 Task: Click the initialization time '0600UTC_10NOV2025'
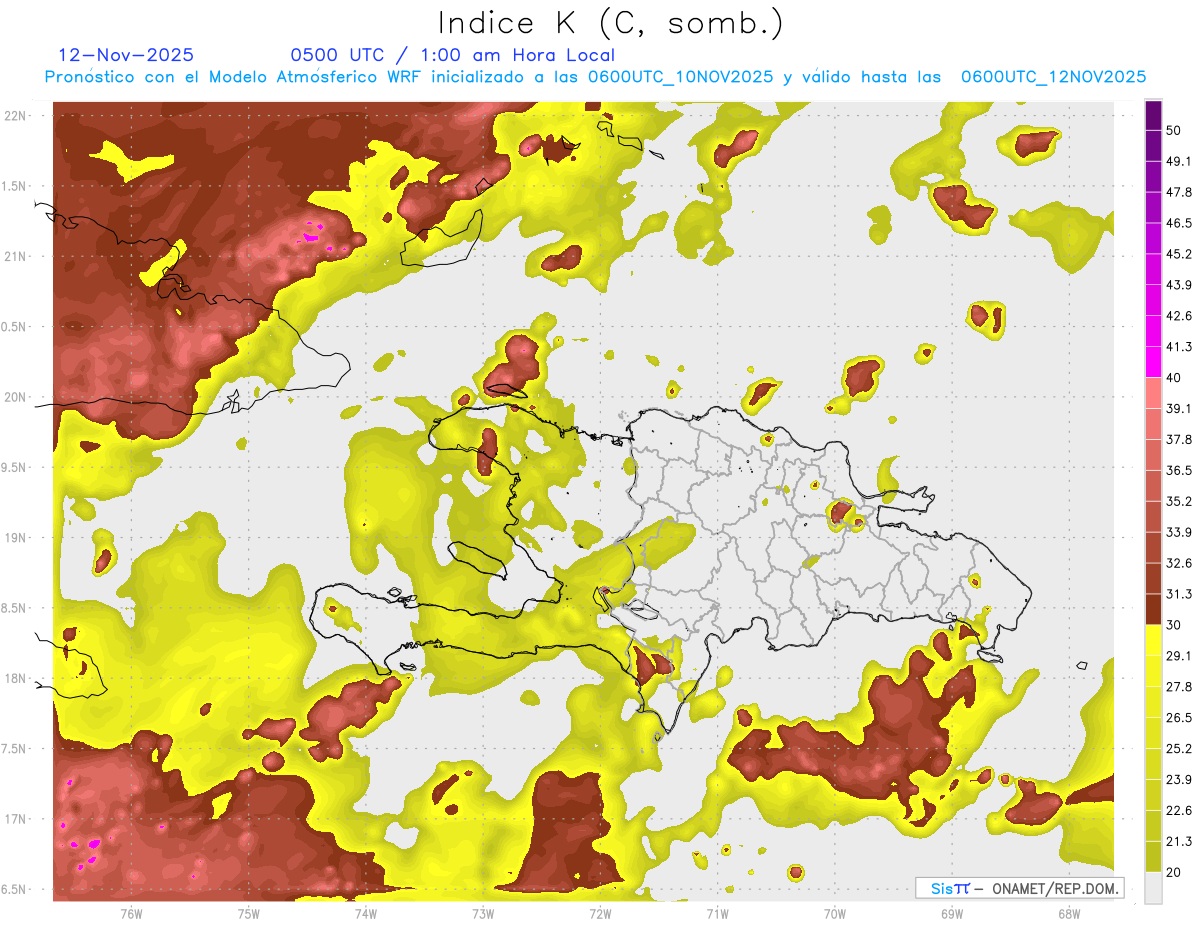pyautogui.click(x=680, y=77)
